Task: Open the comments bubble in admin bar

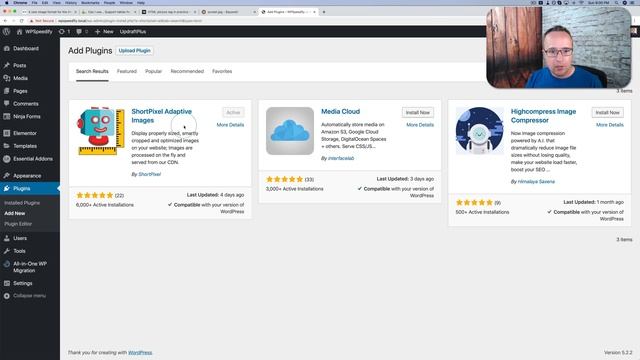Action: click(82, 31)
